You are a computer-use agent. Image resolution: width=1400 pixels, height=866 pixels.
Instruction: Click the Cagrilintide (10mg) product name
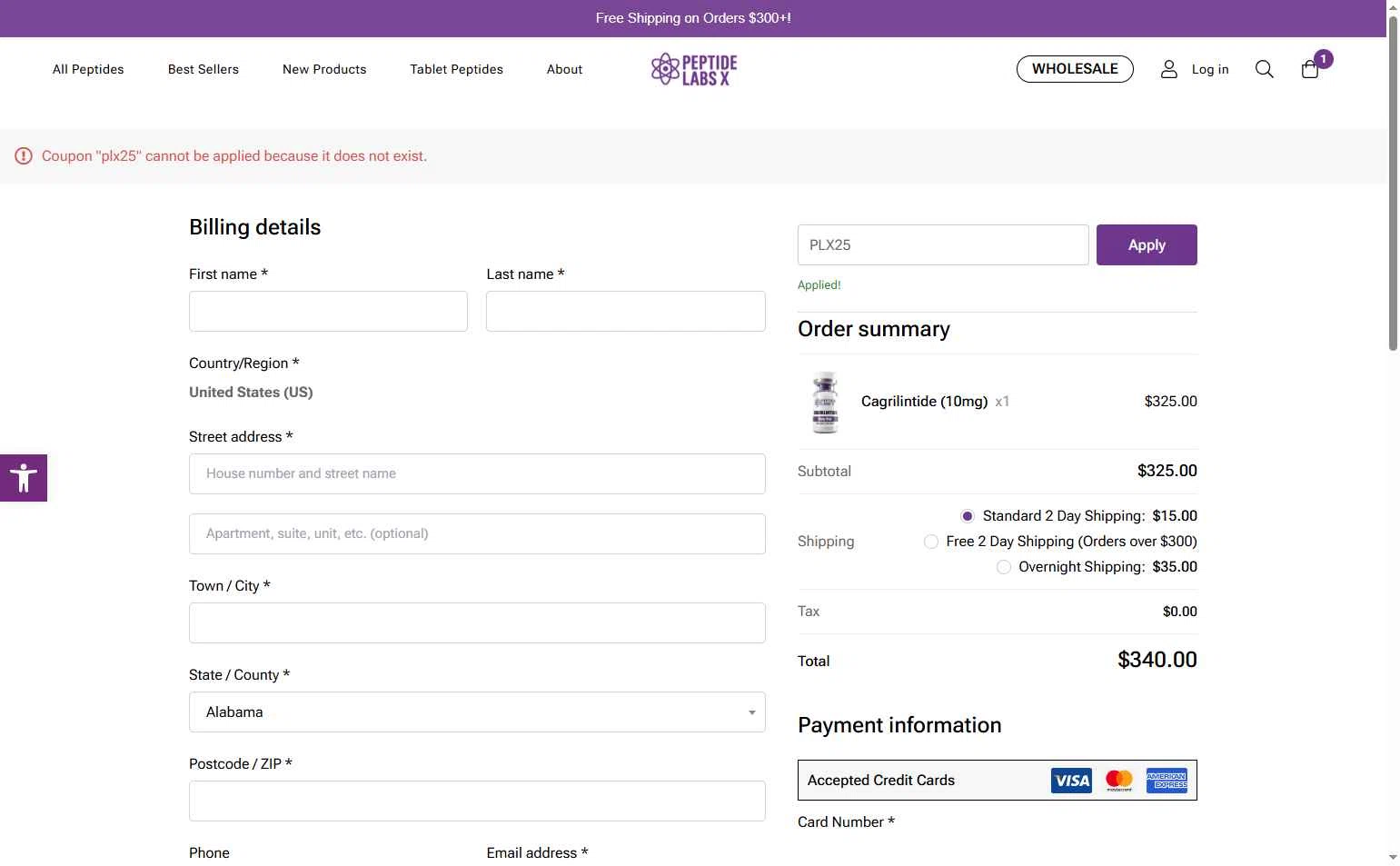(x=924, y=402)
